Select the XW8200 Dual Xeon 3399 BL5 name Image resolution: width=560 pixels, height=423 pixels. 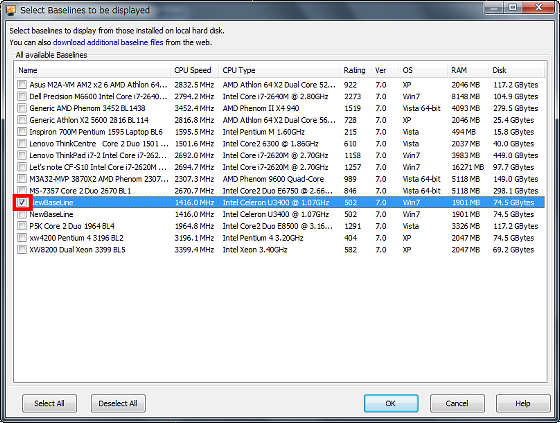pos(77,250)
